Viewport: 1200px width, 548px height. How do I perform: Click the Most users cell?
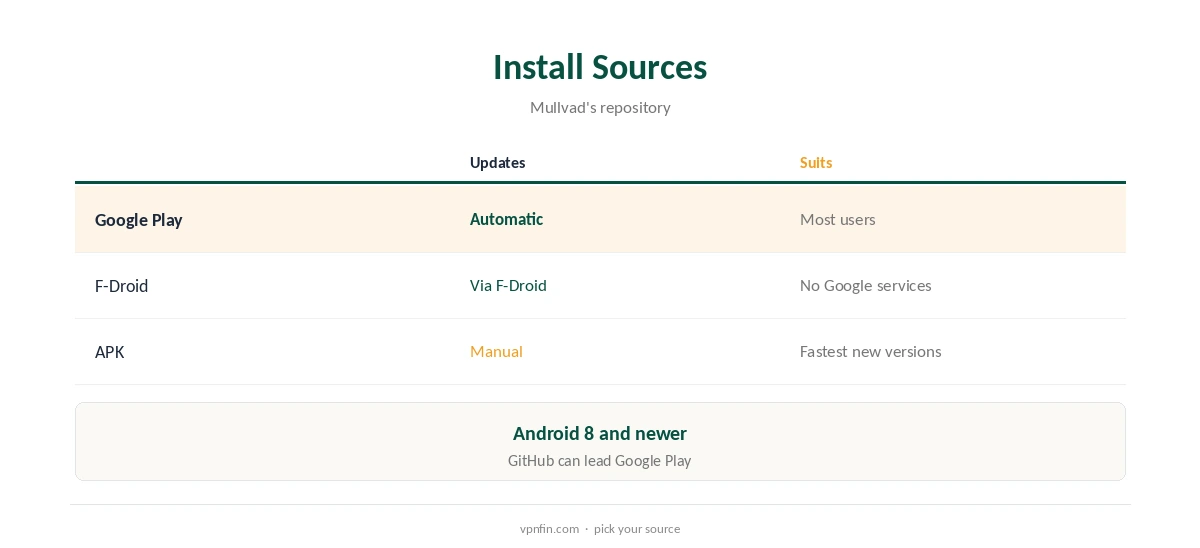coord(838,219)
